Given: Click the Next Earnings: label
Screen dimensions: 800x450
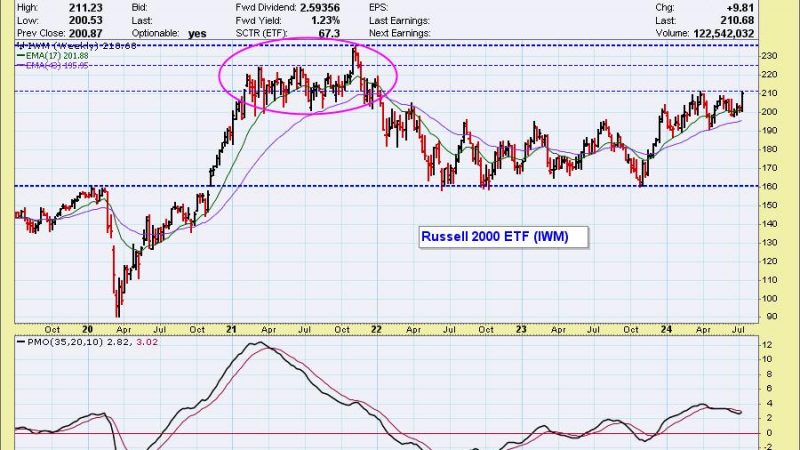Looking at the screenshot, I should 399,33.
